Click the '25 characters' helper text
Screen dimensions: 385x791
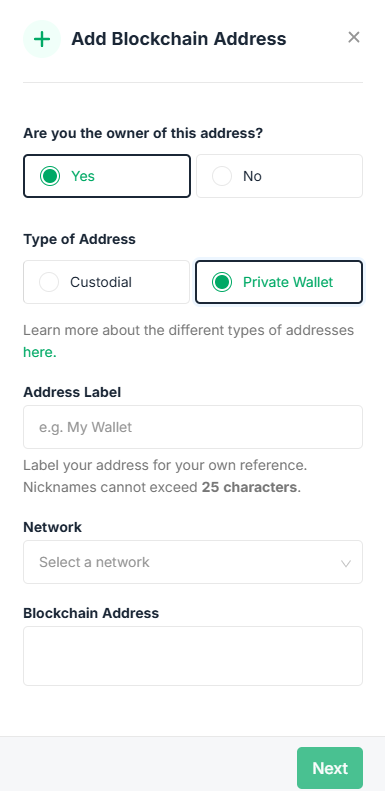249,487
